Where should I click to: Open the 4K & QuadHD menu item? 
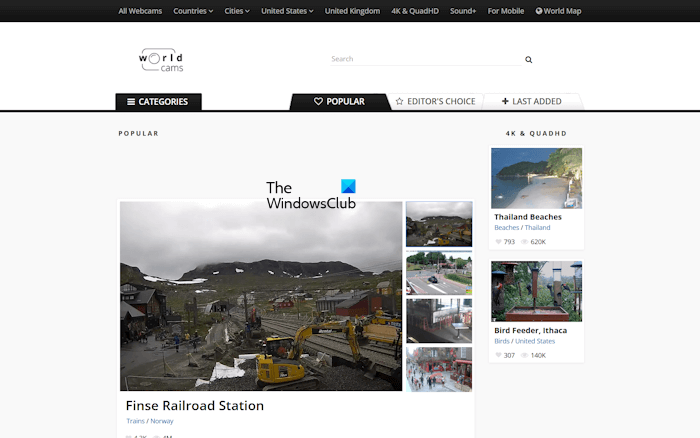coord(415,11)
